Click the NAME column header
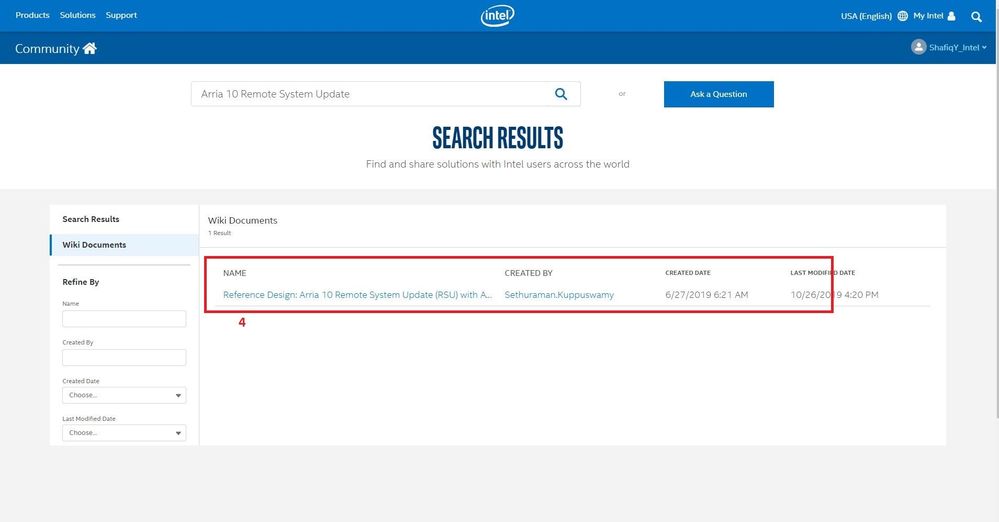The image size is (999, 522). point(234,273)
